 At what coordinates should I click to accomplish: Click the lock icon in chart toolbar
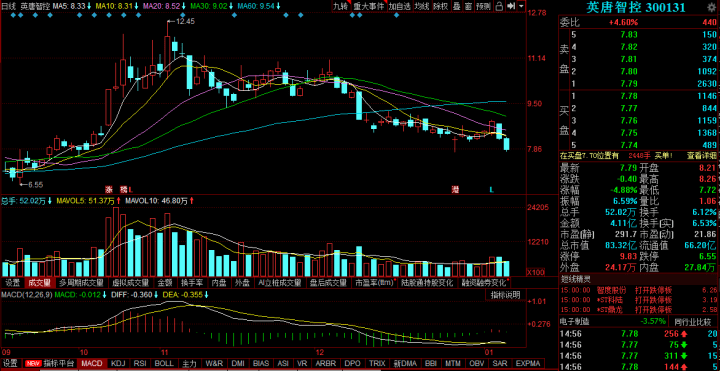click(499, 6)
